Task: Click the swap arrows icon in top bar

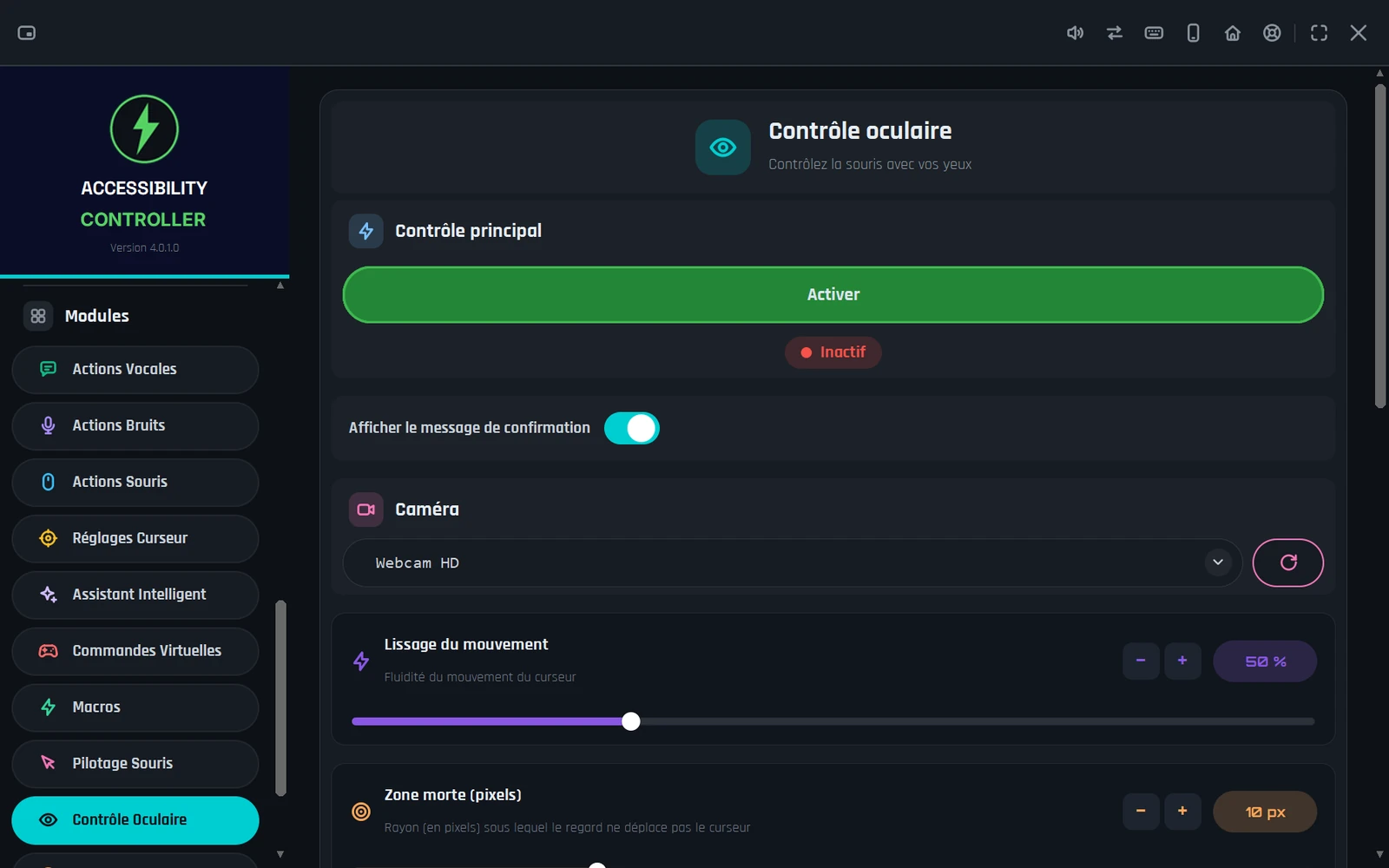Action: pyautogui.click(x=1115, y=33)
